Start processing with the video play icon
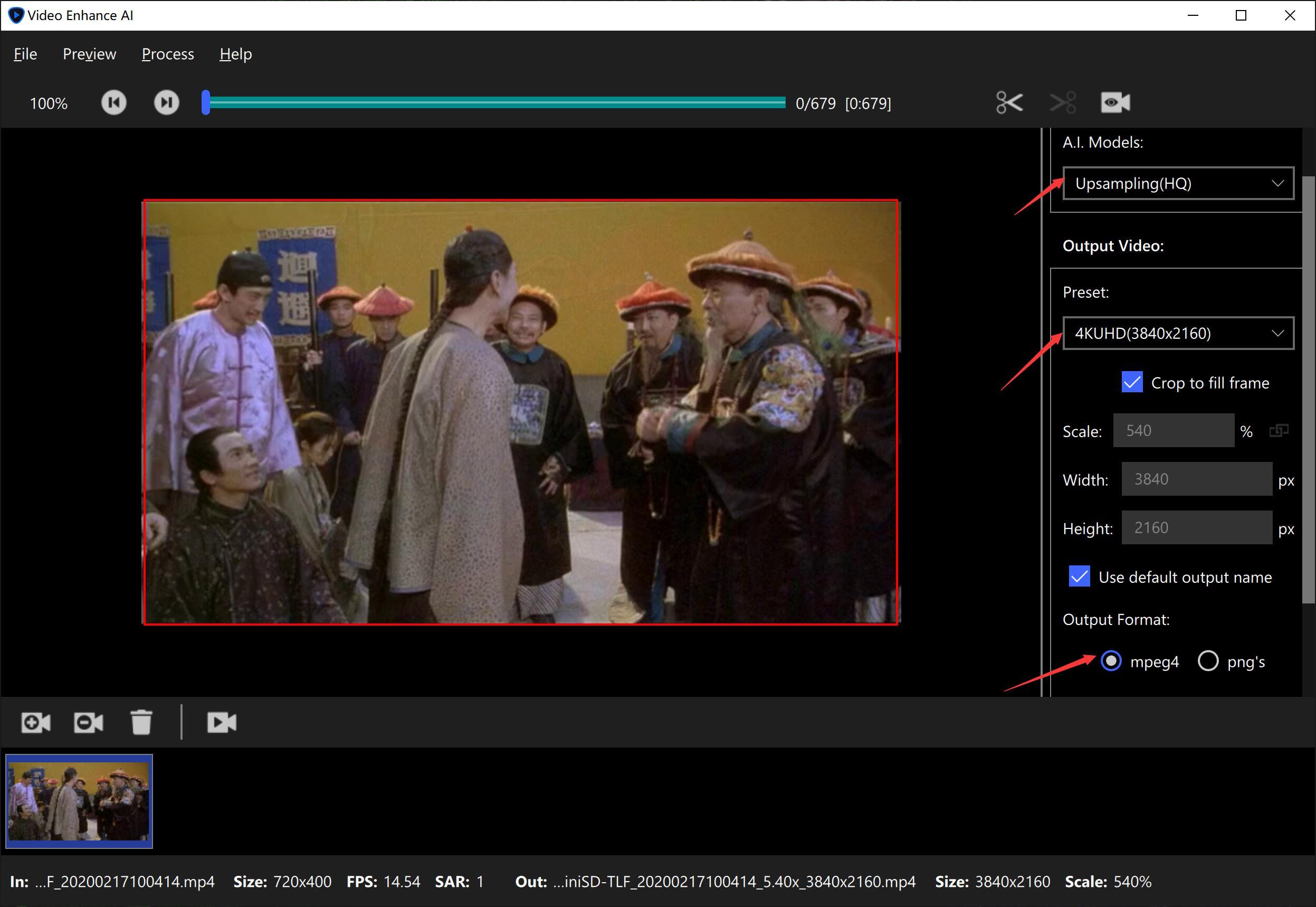This screenshot has width=1316, height=907. point(222,722)
